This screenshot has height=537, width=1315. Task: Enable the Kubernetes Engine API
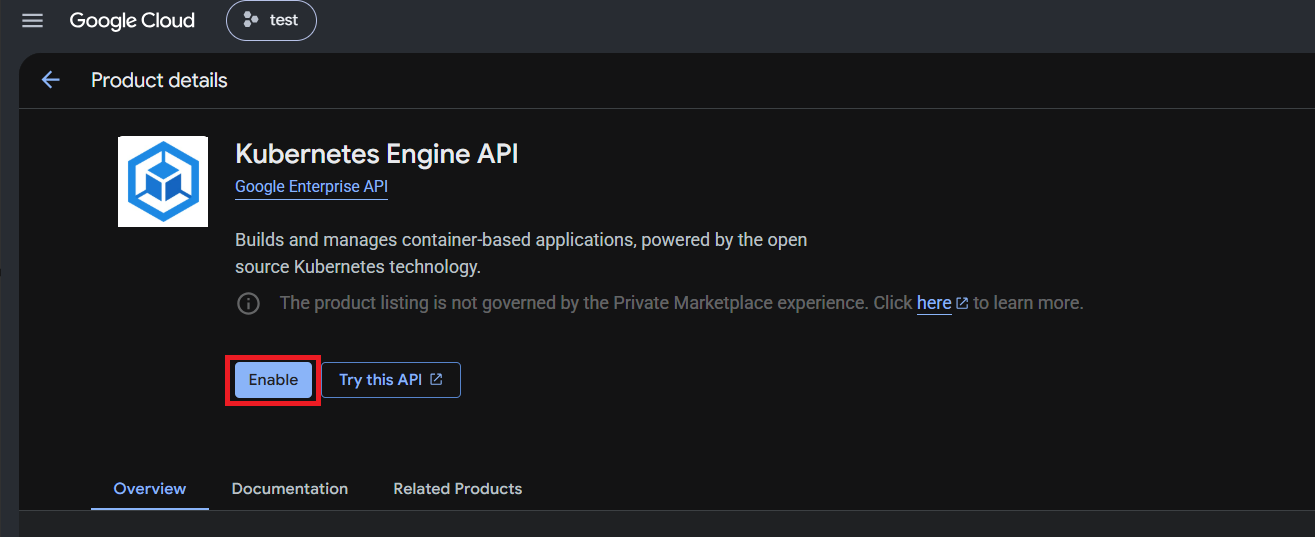pos(273,380)
